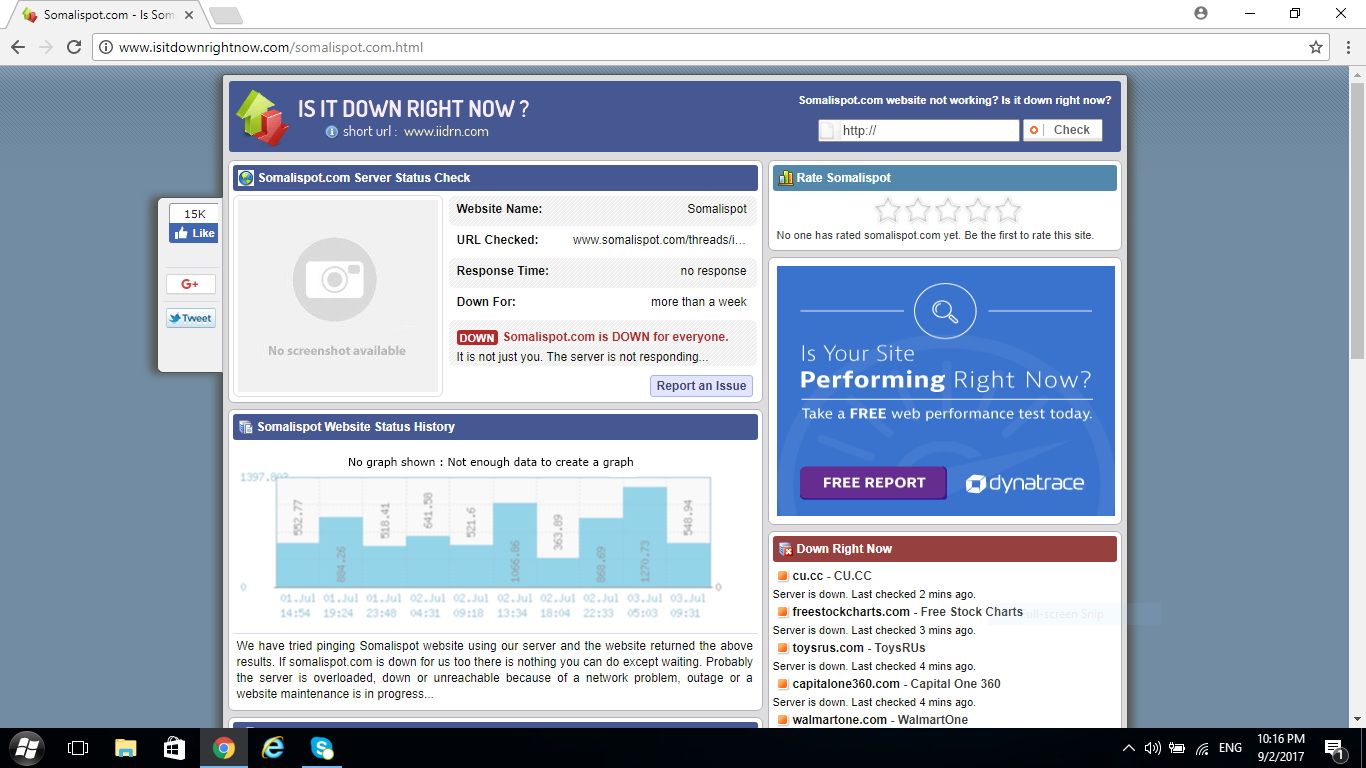Show hidden tray icons chevron

click(x=1129, y=748)
